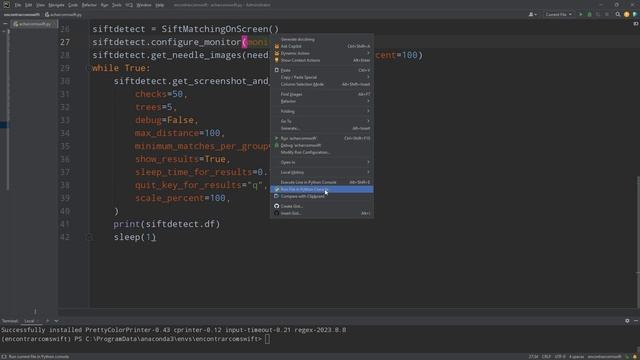Open the terminal tab options dropdown arrow
640x360 pixels.
click(56, 321)
